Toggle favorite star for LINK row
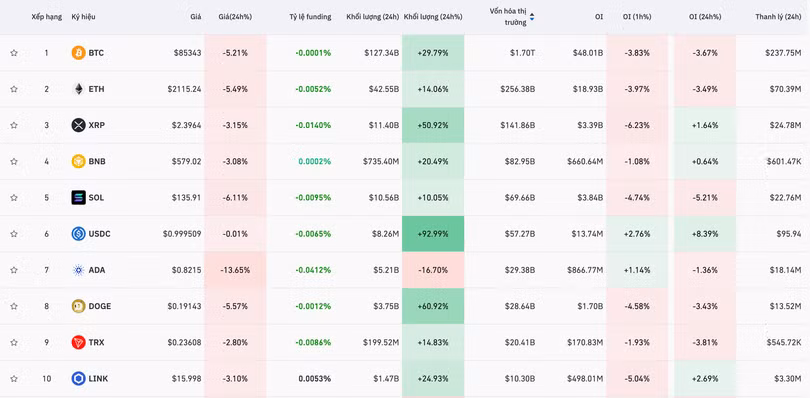The width and height of the screenshot is (810, 398). pyautogui.click(x=14, y=378)
